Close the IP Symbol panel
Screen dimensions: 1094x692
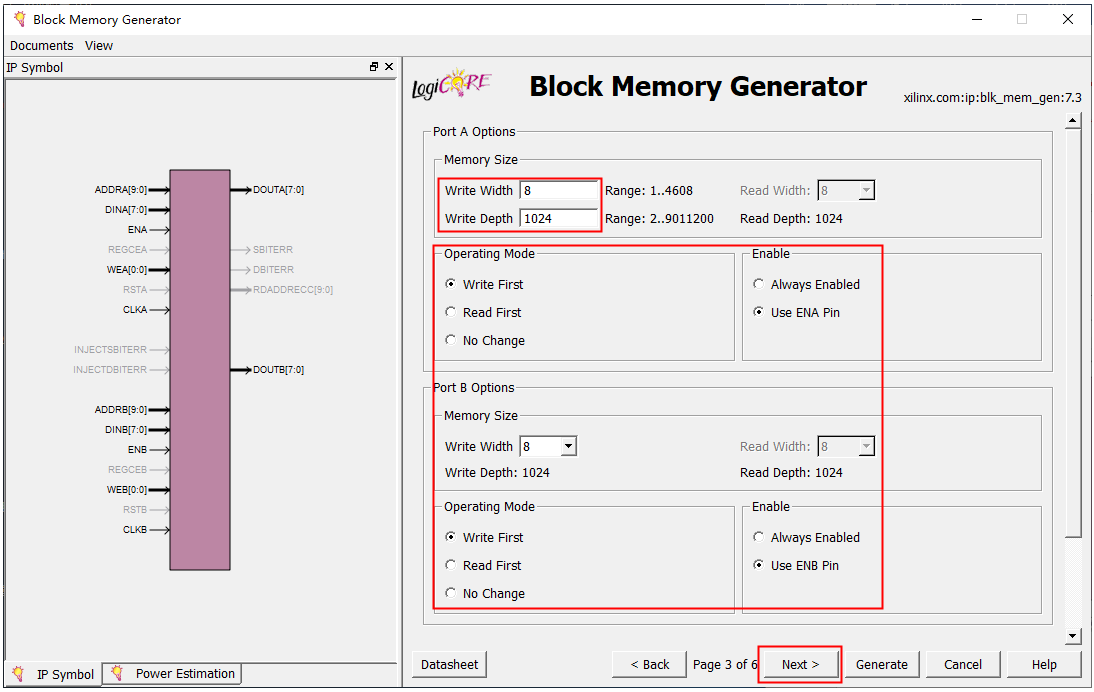(x=389, y=67)
